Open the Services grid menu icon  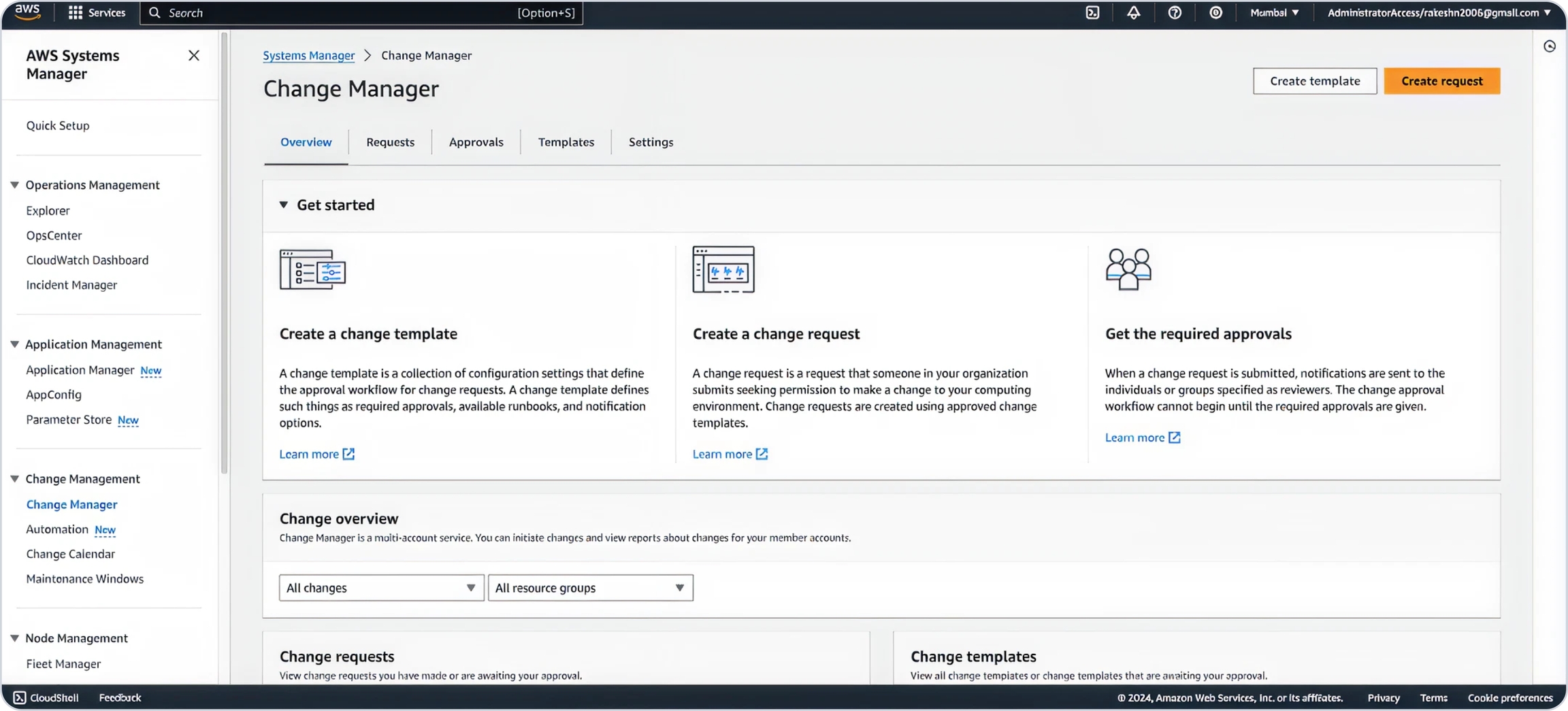76,13
